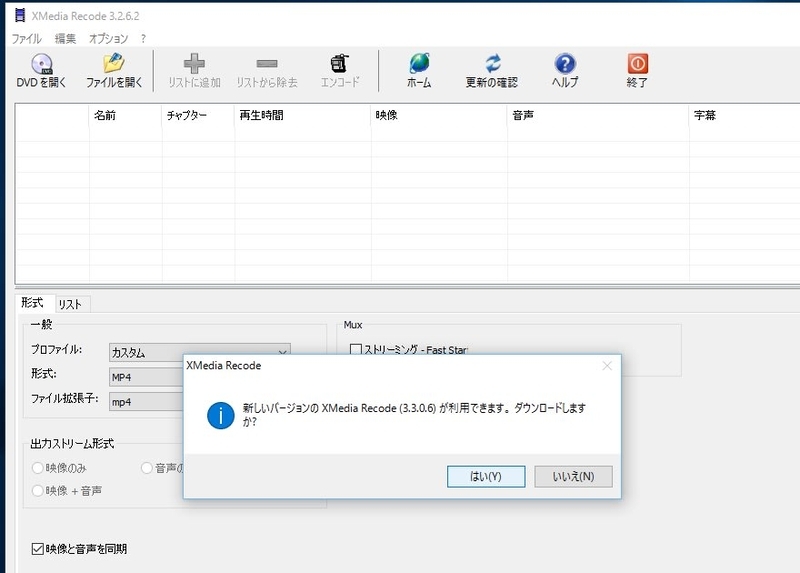Click the Mux group label
Viewport: 800px width, 573px height.
353,325
